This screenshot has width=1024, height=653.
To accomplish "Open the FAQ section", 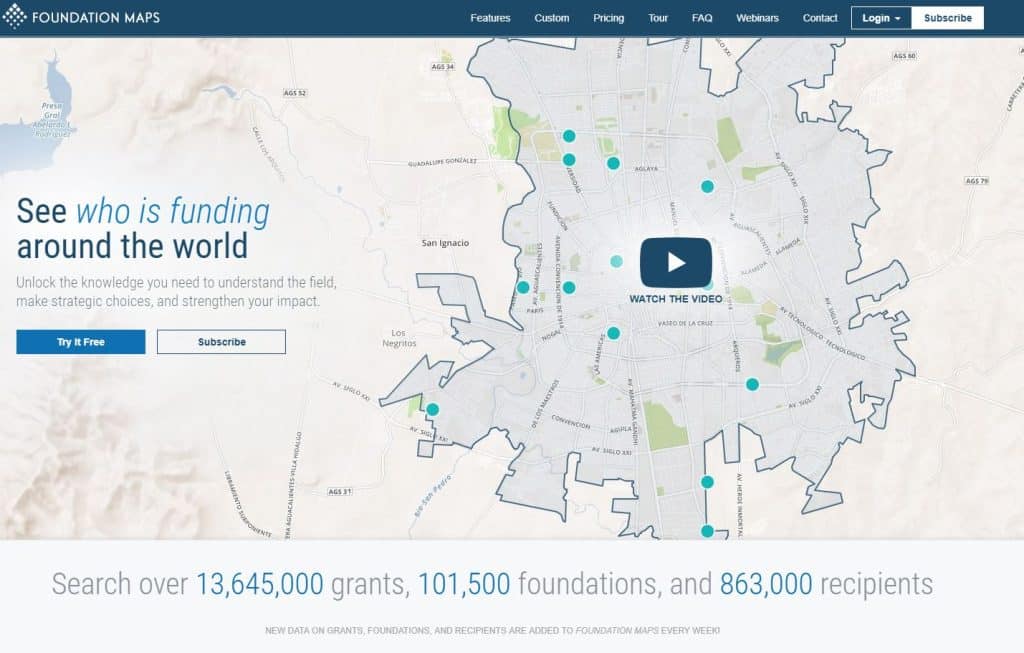I will [702, 17].
